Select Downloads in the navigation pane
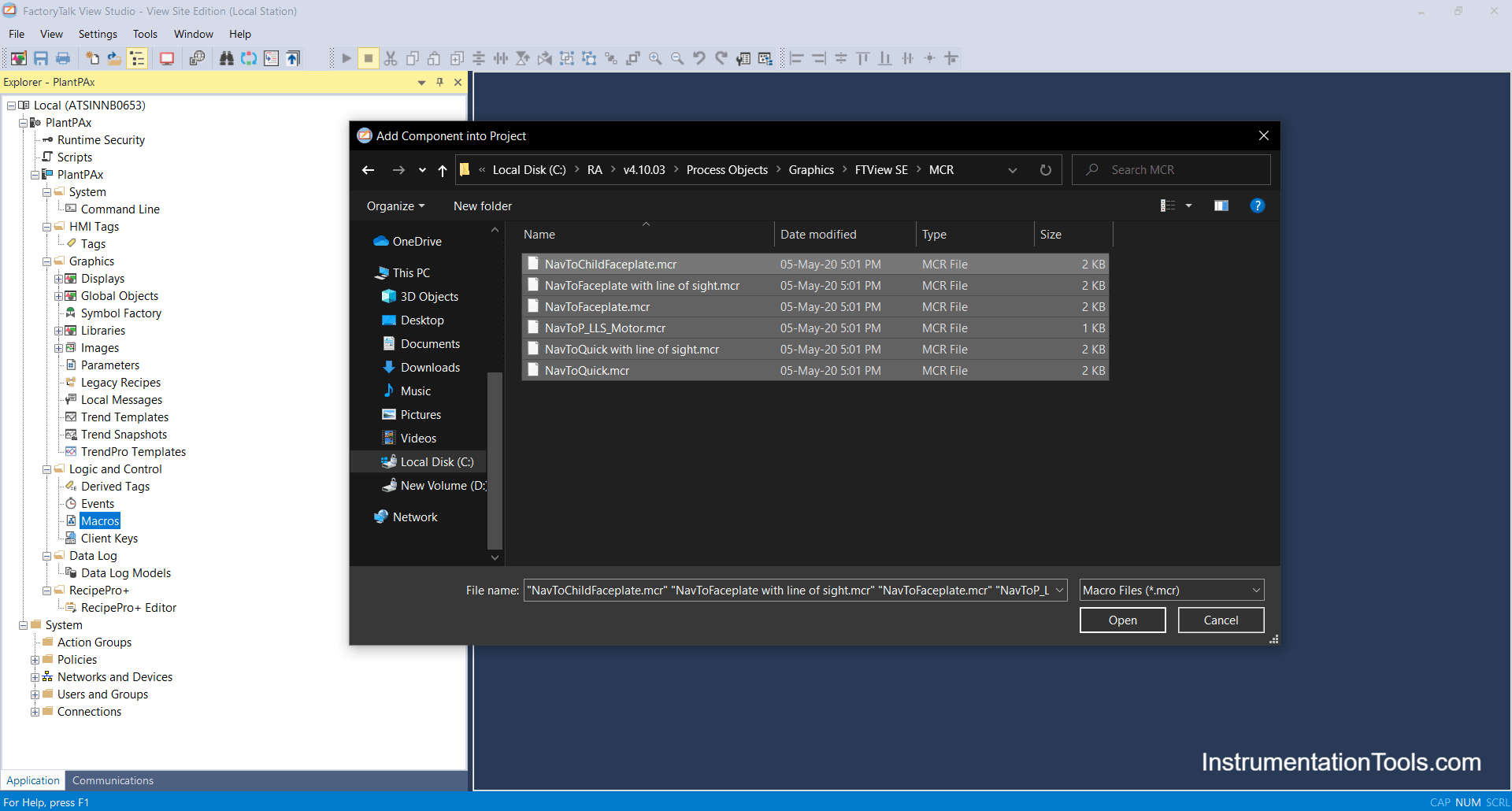The width and height of the screenshot is (1512, 811). point(430,368)
